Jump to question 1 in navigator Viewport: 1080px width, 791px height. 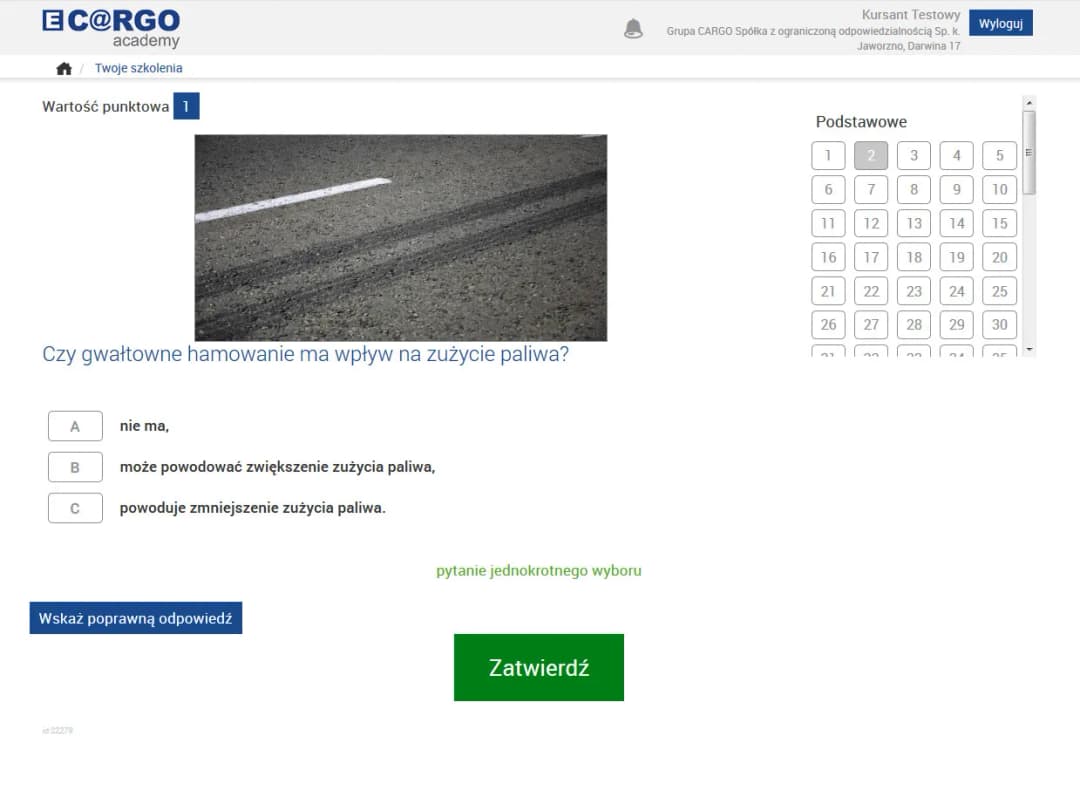click(x=828, y=156)
